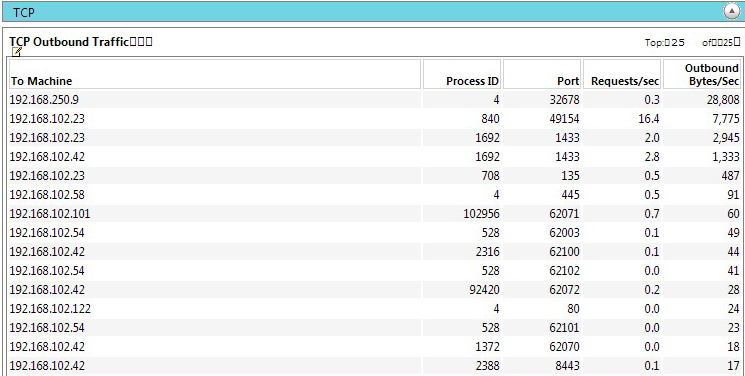This screenshot has width=745, height=376.
Task: Click port 62072 cell
Action: 564,290
